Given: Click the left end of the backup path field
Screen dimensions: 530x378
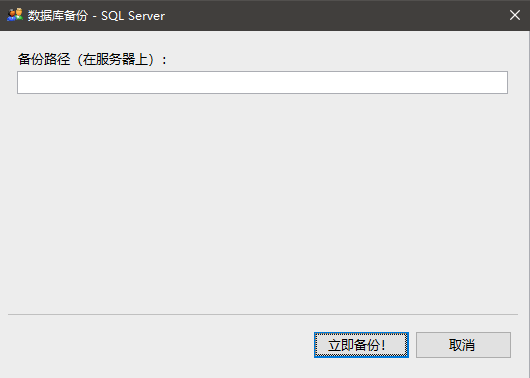Looking at the screenshot, I should coord(24,82).
